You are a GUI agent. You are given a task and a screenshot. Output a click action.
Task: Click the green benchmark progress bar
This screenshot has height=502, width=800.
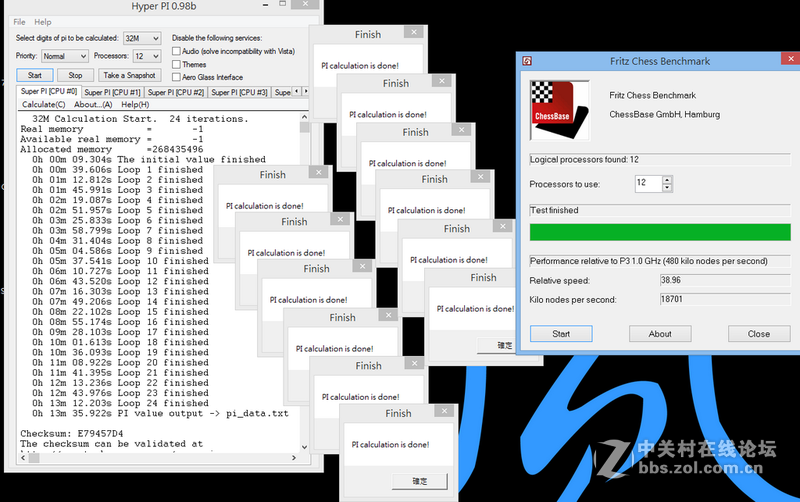(660, 232)
